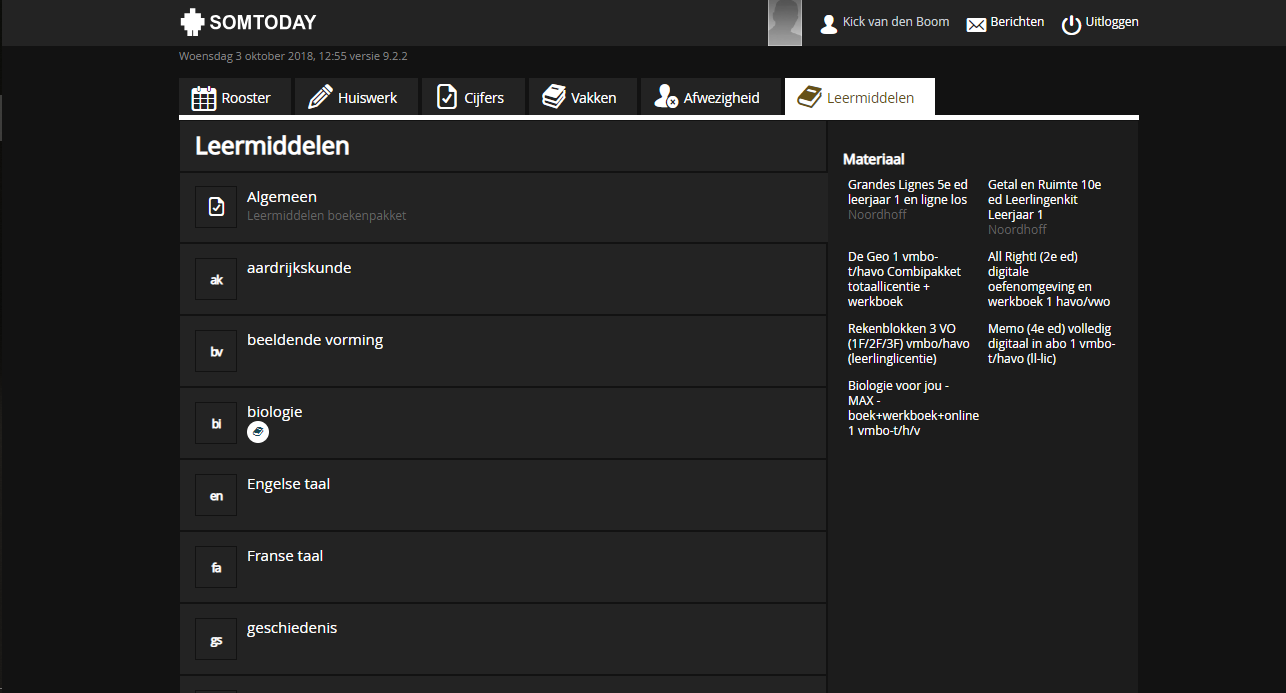Click Leermiddelen boekenpakket subtitle
The image size is (1286, 693).
tap(326, 216)
